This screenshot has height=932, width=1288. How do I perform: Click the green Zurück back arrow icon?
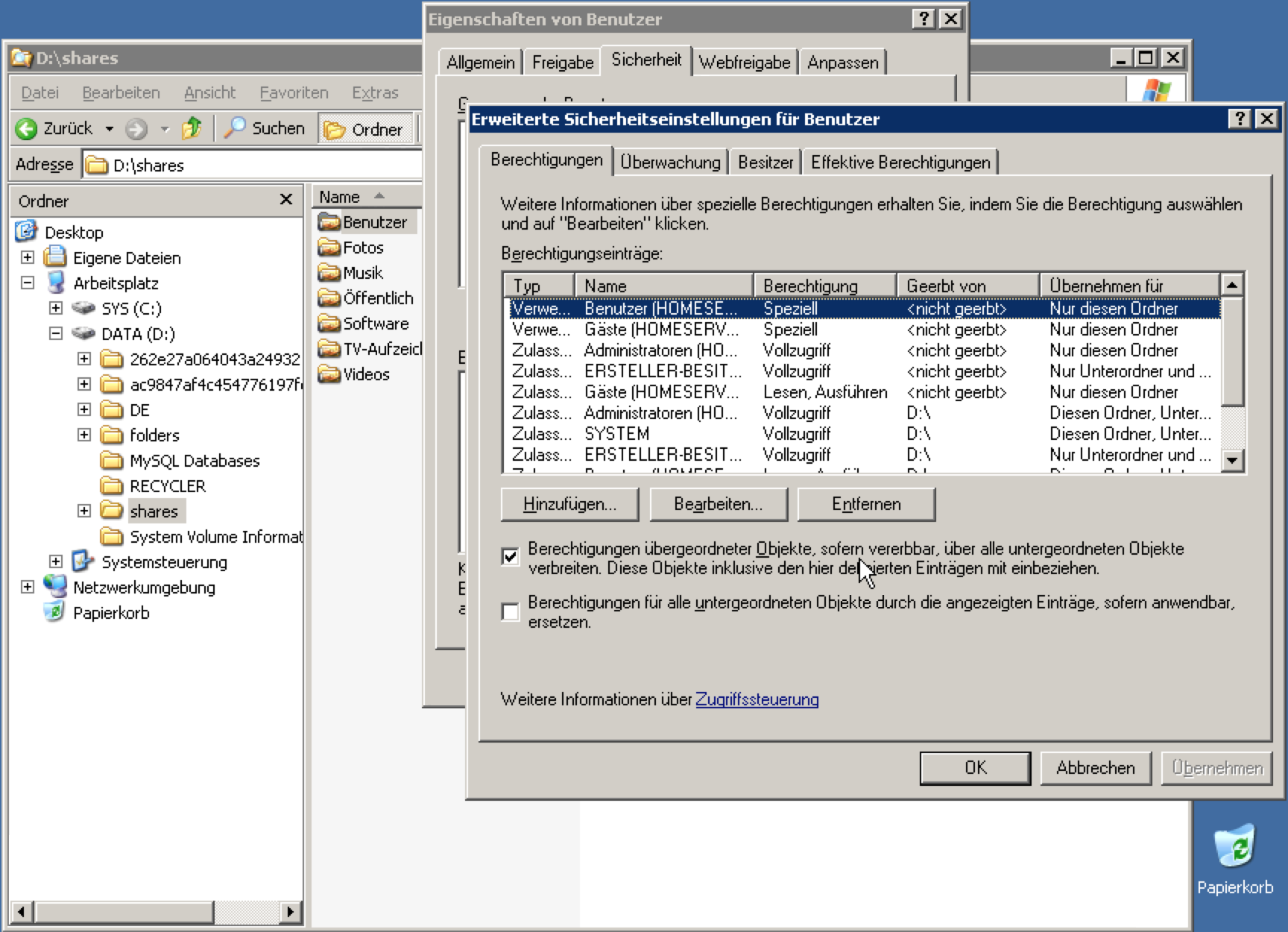pos(26,129)
